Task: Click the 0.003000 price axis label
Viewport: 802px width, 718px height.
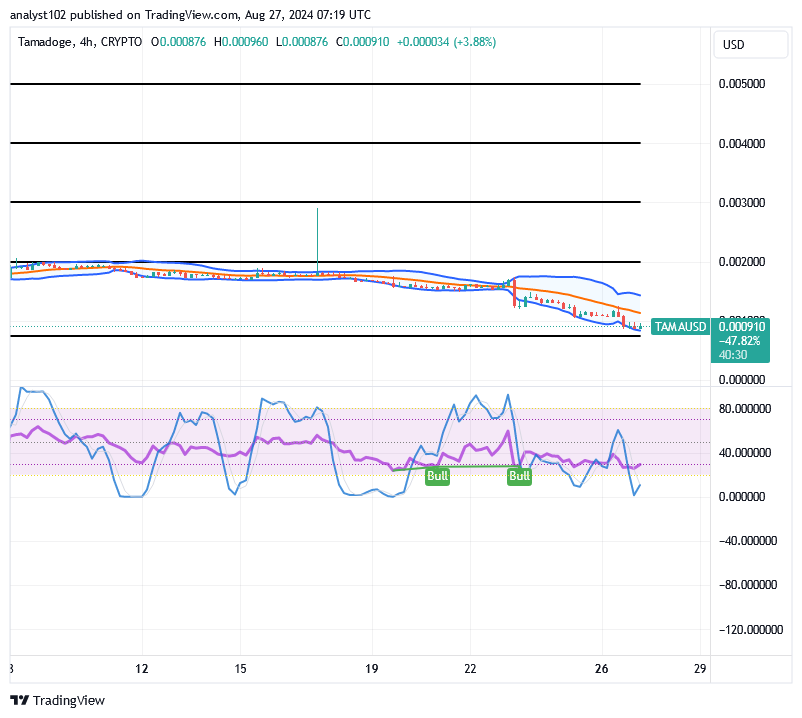Action: click(742, 203)
